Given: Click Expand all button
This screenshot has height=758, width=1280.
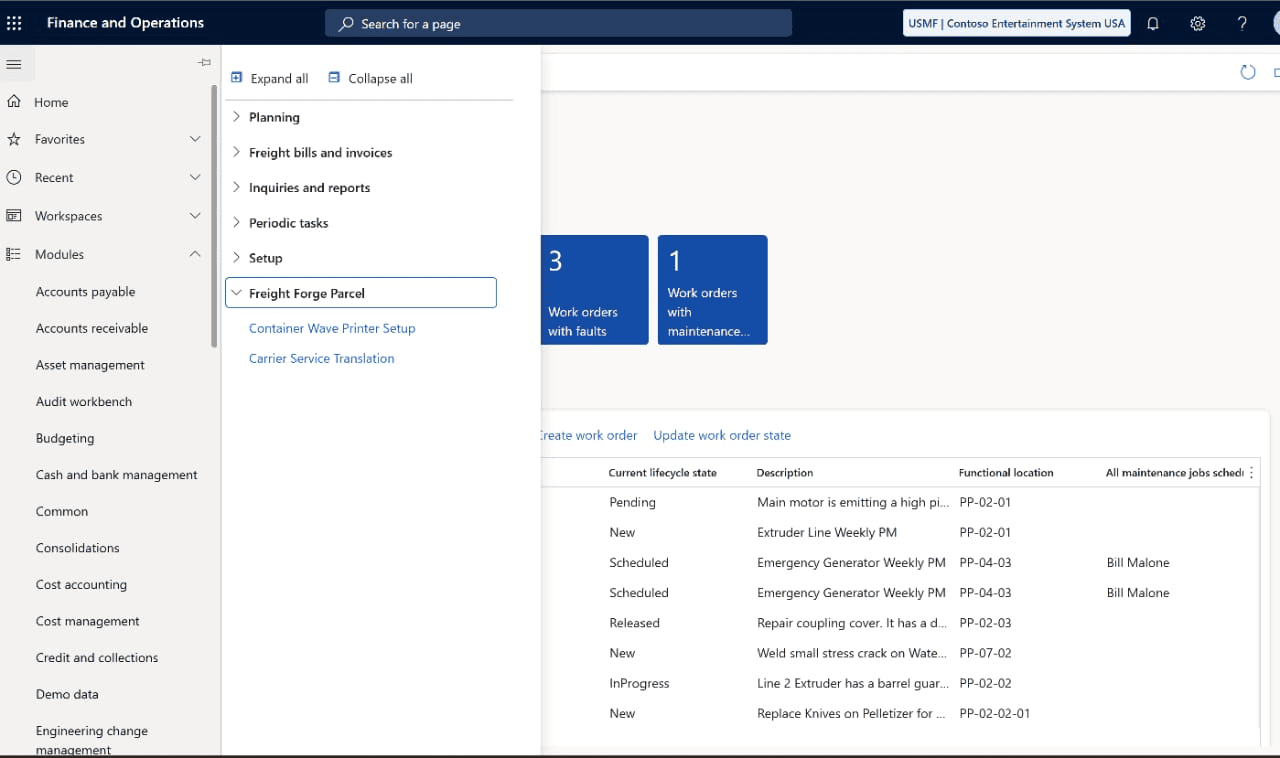Looking at the screenshot, I should click(x=270, y=78).
